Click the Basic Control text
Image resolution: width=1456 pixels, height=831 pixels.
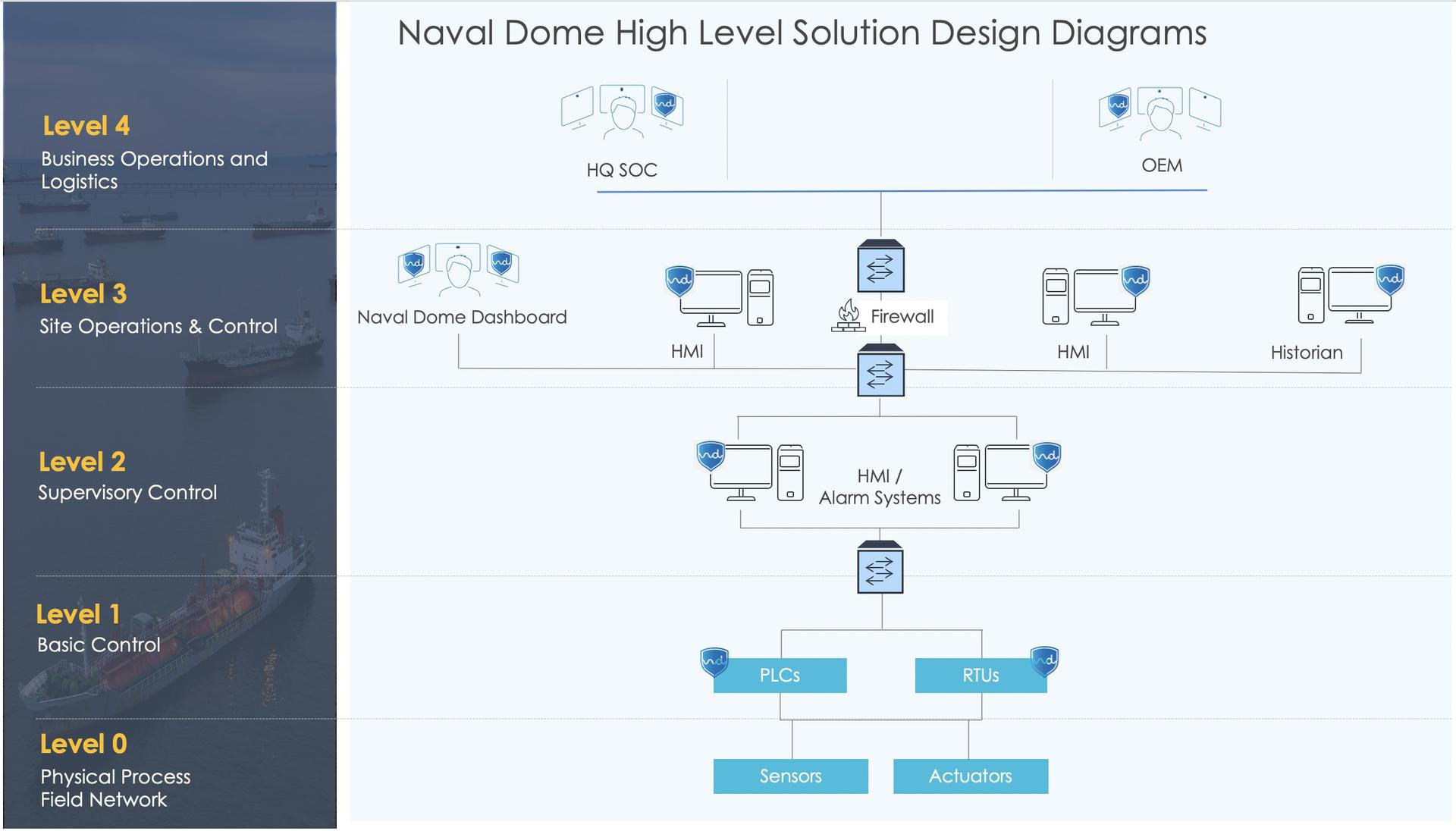point(99,645)
